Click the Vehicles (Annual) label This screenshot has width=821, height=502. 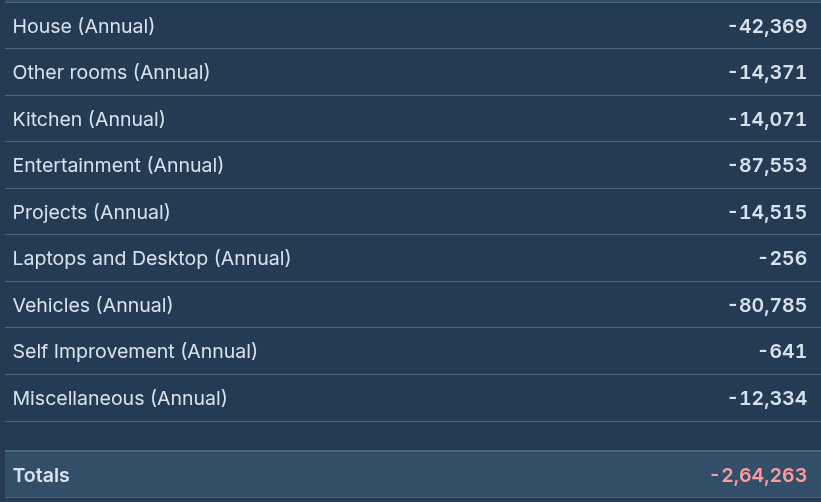[x=92, y=305]
